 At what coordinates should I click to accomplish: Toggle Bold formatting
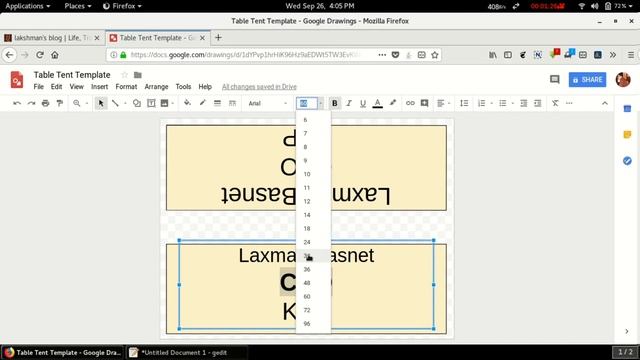[x=334, y=103]
